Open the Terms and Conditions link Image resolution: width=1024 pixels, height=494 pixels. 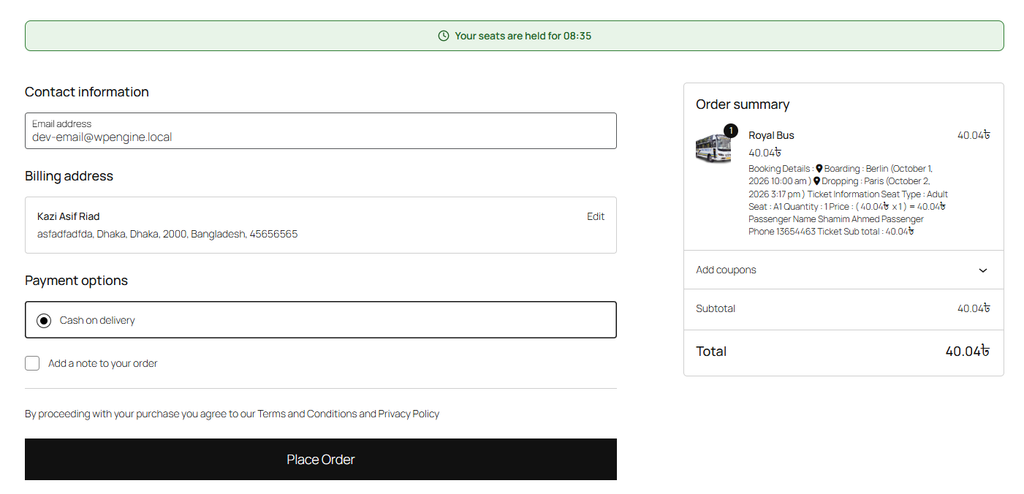point(307,414)
